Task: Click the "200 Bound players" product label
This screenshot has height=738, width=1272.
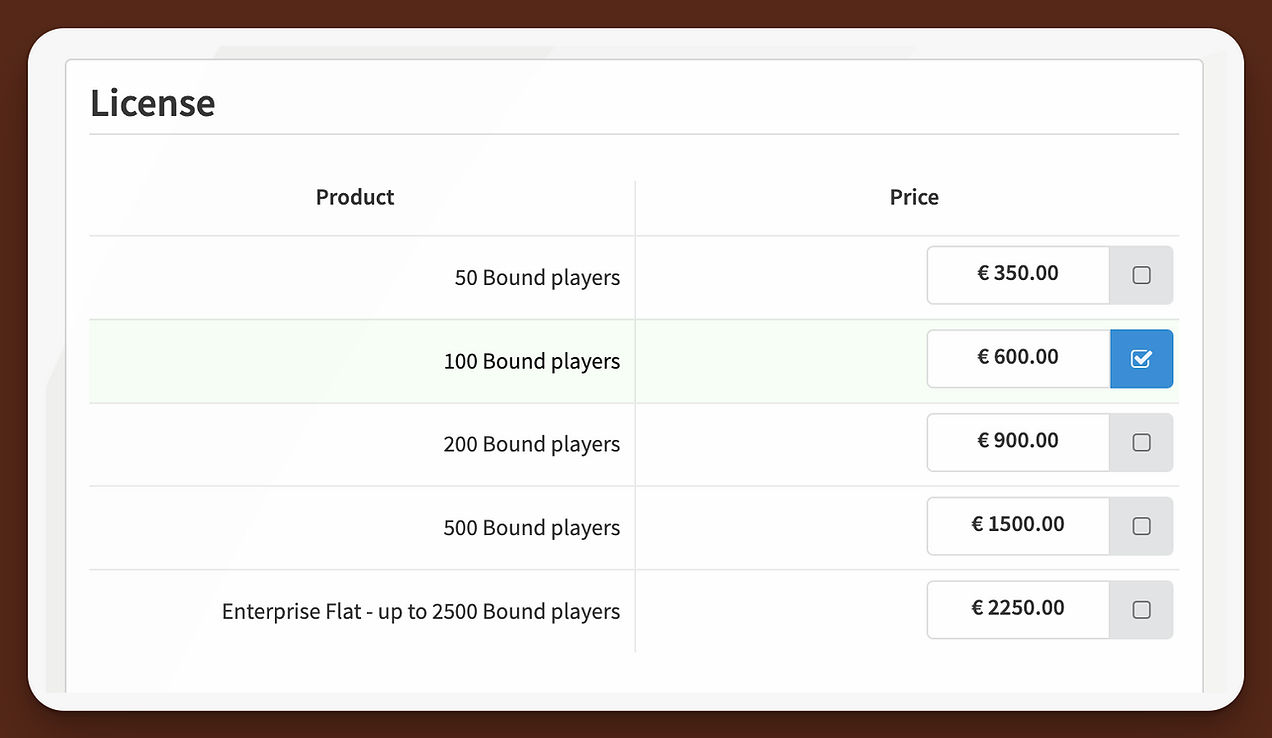Action: [531, 444]
